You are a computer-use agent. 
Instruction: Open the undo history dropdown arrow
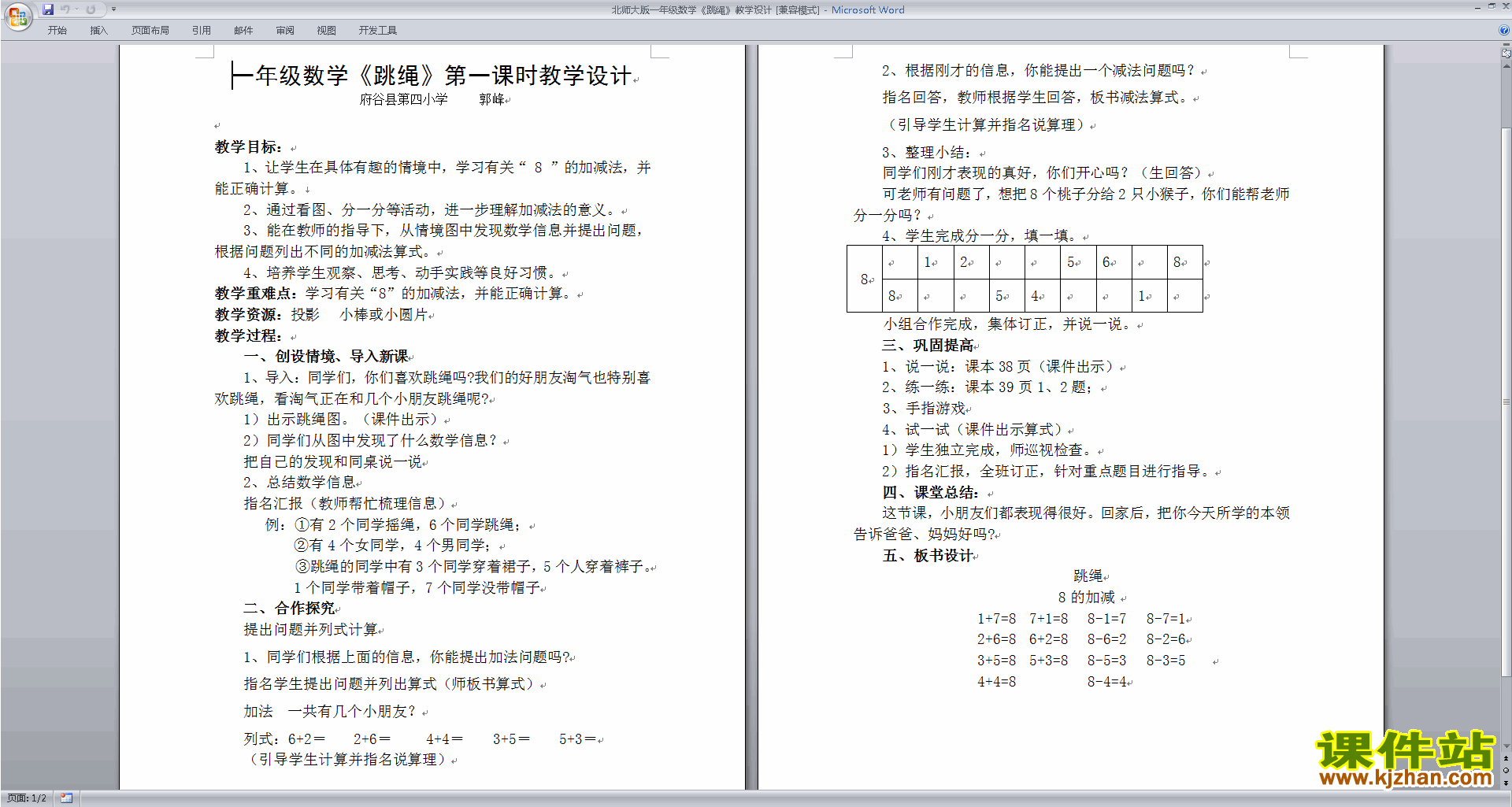coord(77,9)
